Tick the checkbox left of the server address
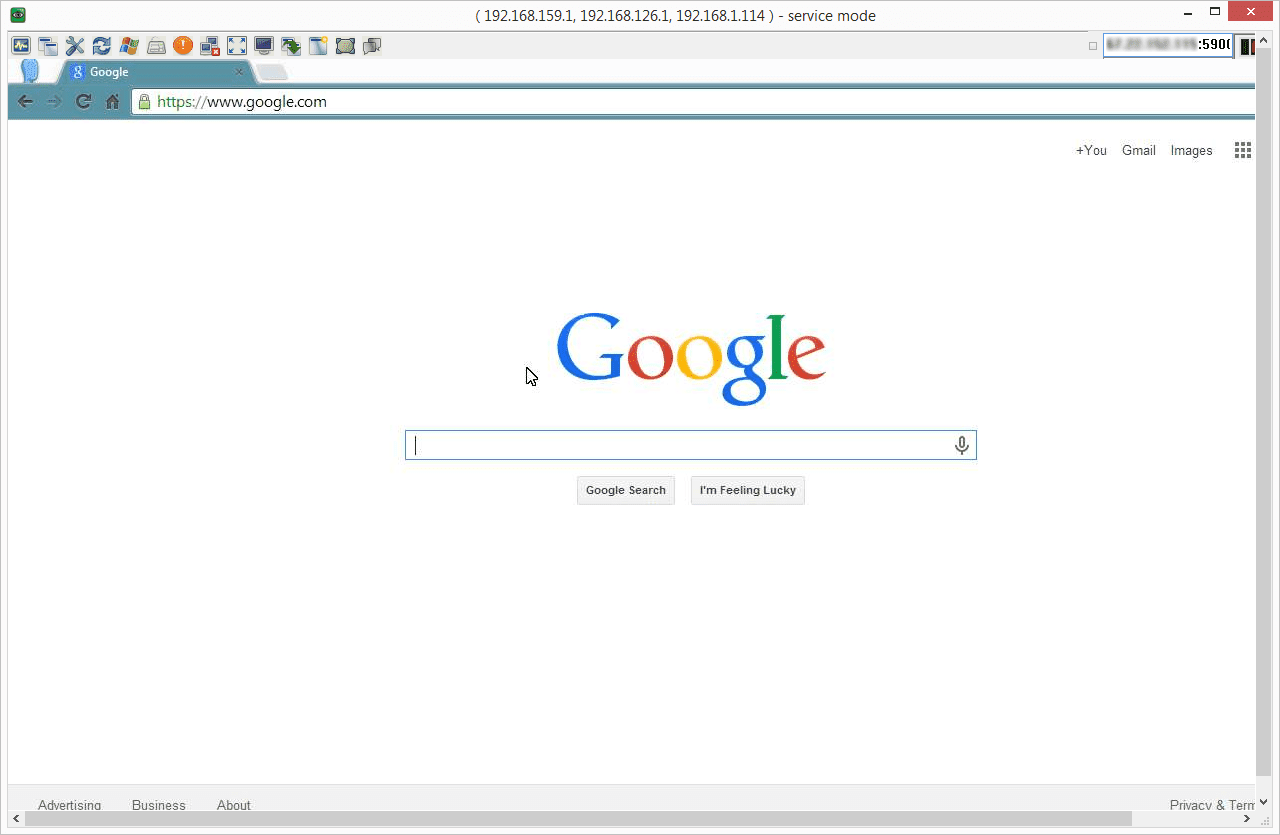1280x835 pixels. (x=1093, y=46)
